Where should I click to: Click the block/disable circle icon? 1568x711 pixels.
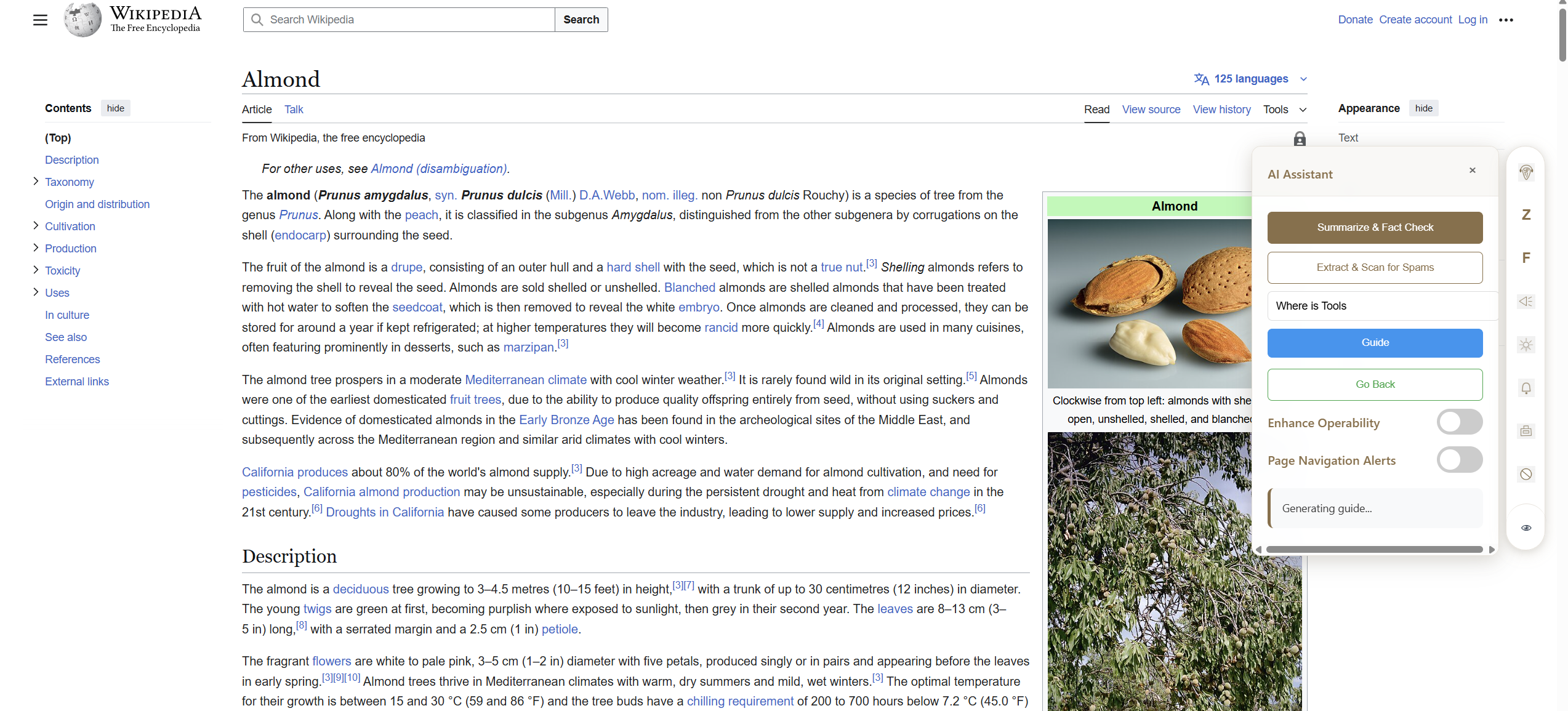click(1526, 474)
